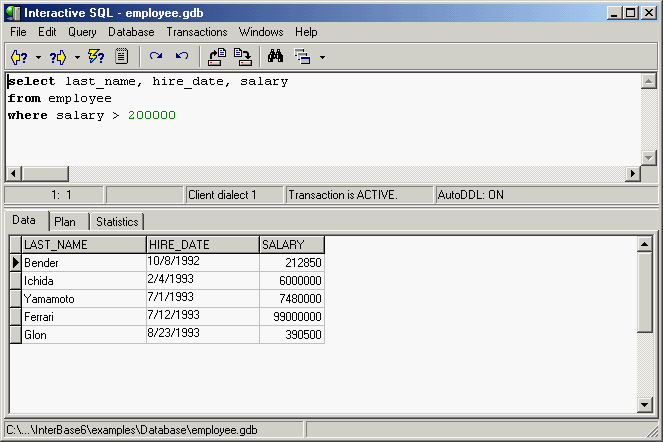Click the Previous Query toolbar icon

(19, 56)
